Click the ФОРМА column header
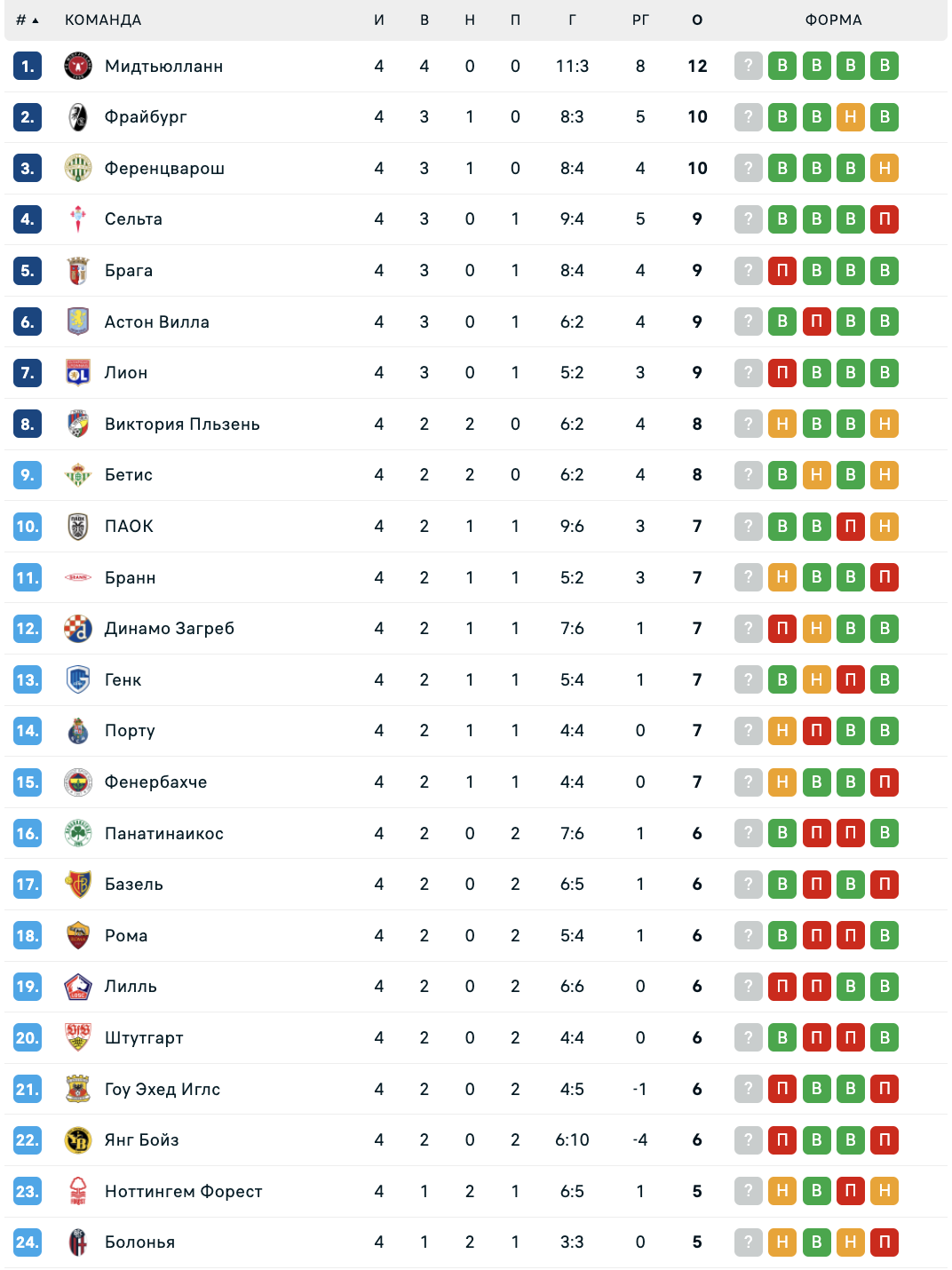 [833, 20]
